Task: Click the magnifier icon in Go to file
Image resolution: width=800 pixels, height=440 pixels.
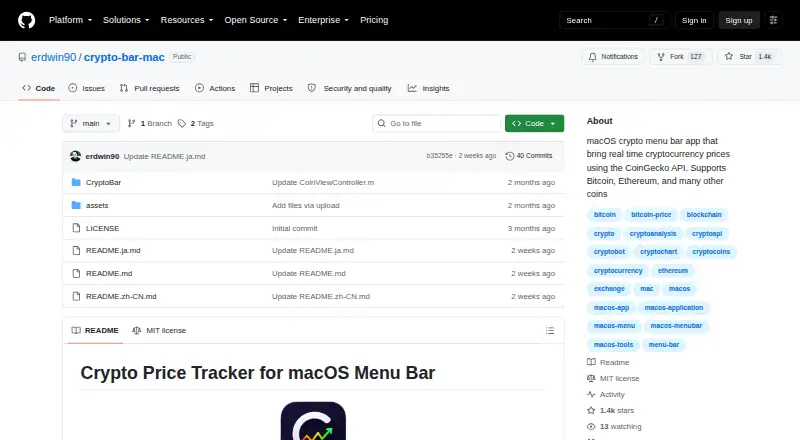Action: tap(381, 124)
